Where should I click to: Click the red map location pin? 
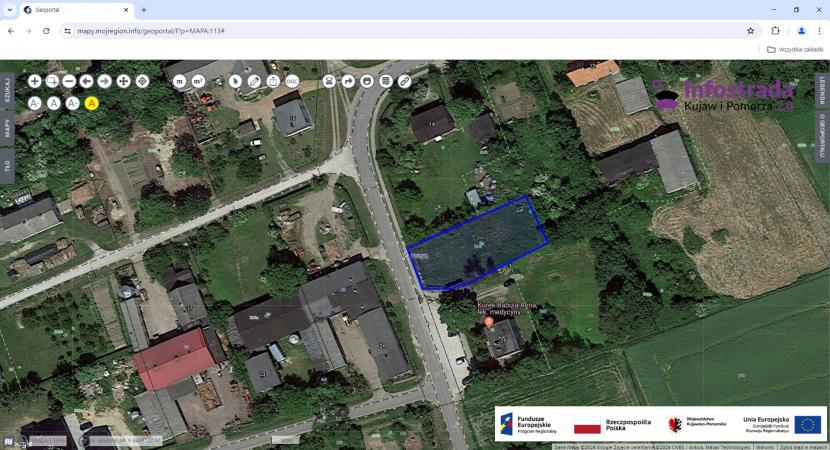[489, 322]
